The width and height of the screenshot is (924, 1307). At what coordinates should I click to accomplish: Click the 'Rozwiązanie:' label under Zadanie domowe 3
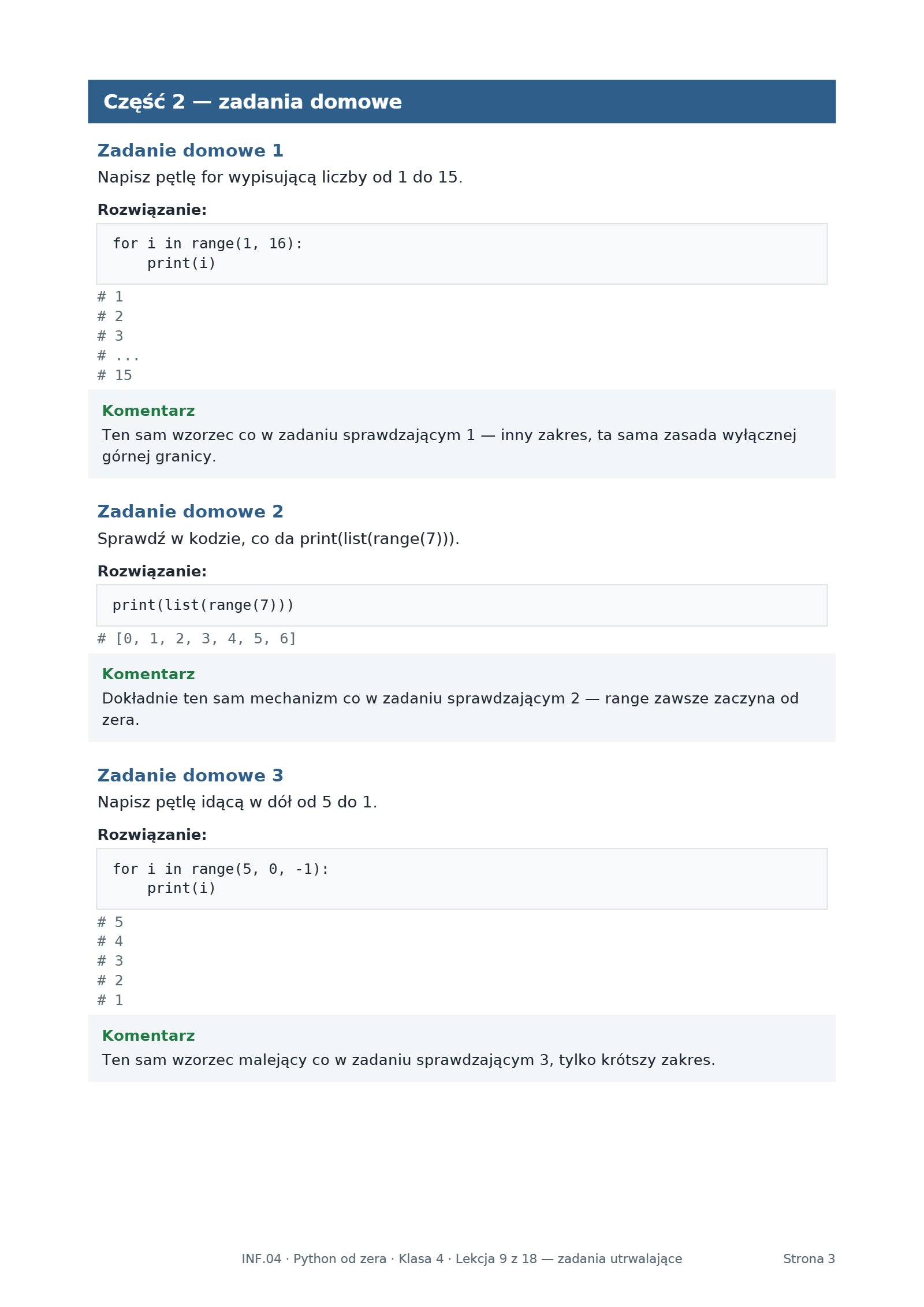(x=152, y=835)
